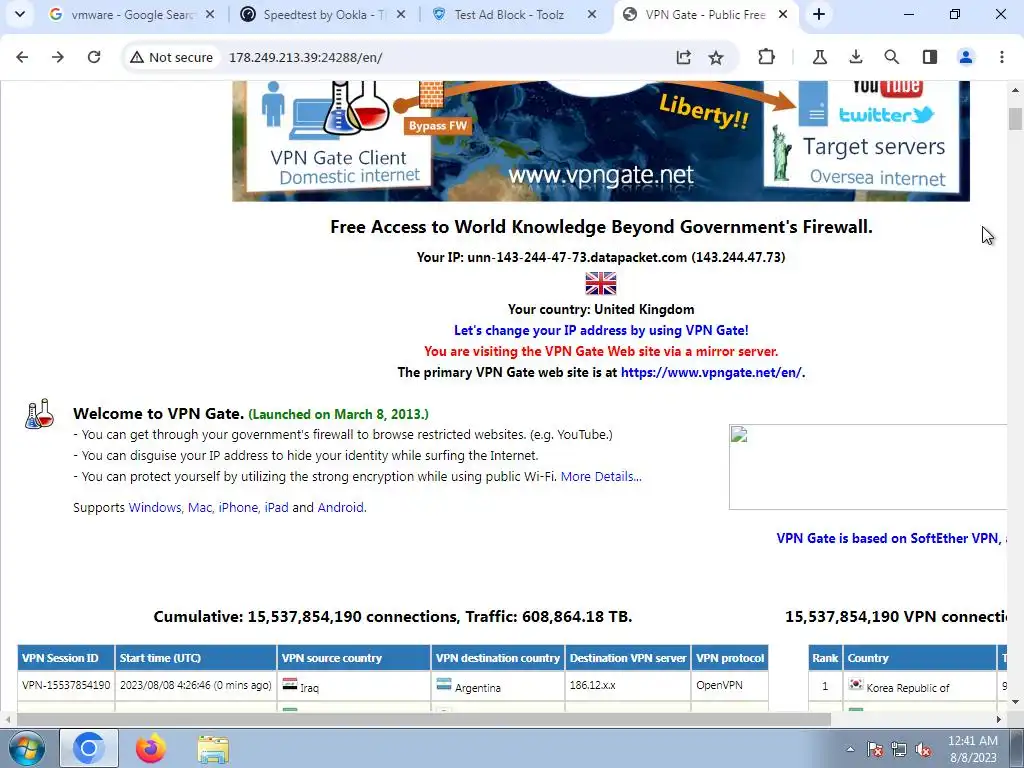Open the iPad support link
This screenshot has width=1024, height=768.
[x=276, y=507]
